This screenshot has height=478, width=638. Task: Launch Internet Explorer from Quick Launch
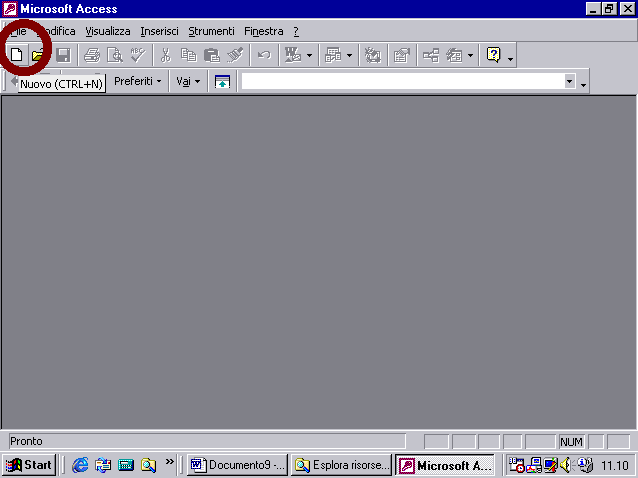coord(80,465)
